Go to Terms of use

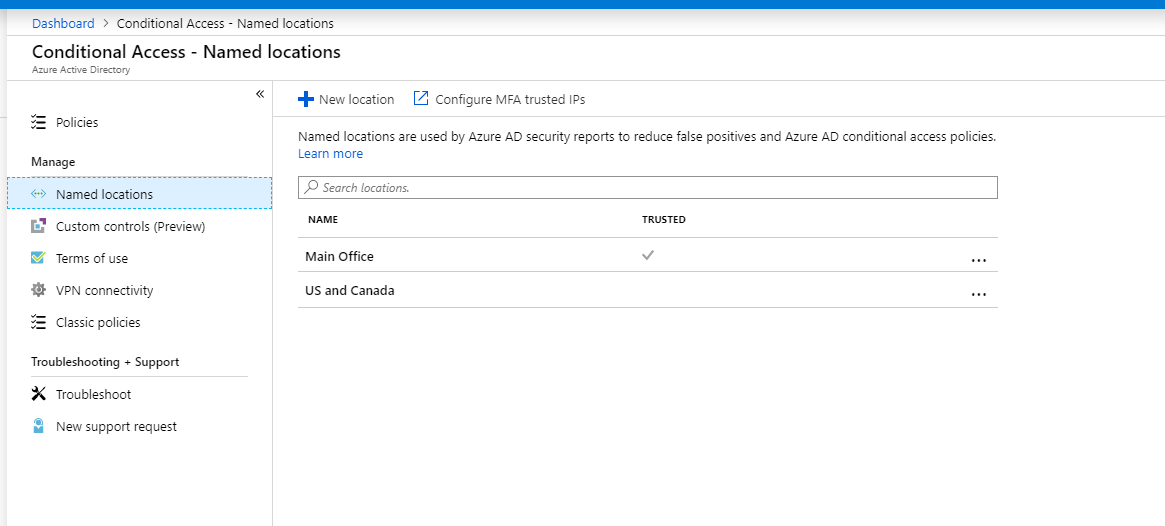point(140,258)
